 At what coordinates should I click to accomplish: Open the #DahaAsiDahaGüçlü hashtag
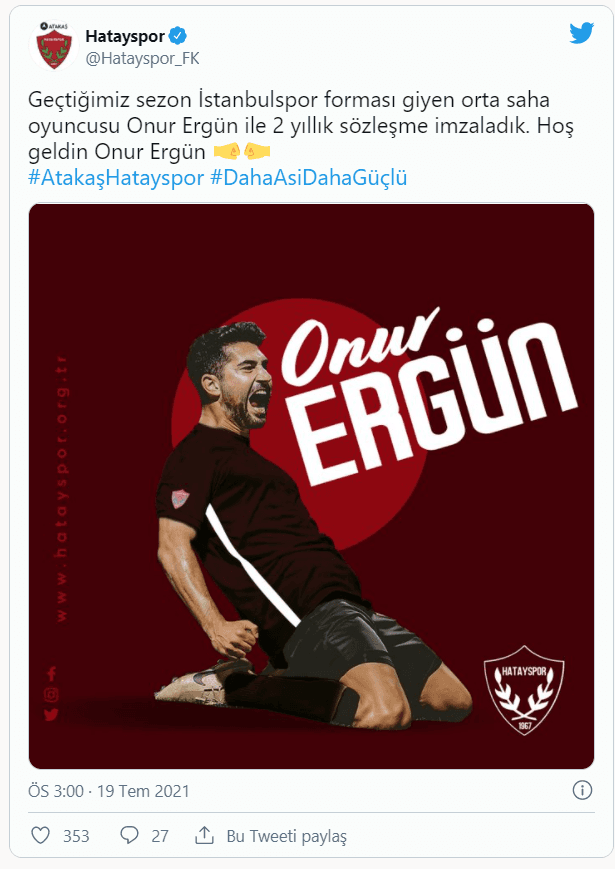click(x=309, y=178)
